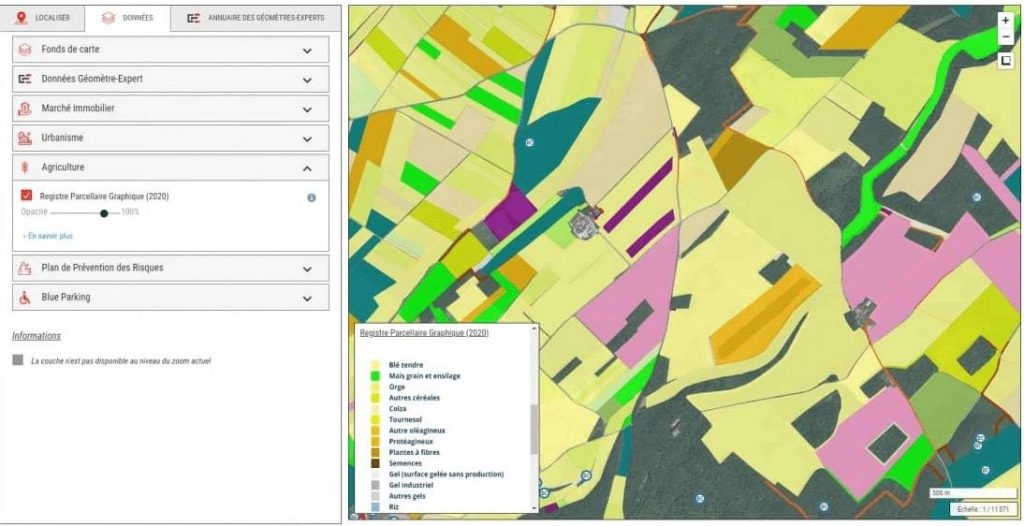Select the Données tab
This screenshot has height=526, width=1024.
127,18
